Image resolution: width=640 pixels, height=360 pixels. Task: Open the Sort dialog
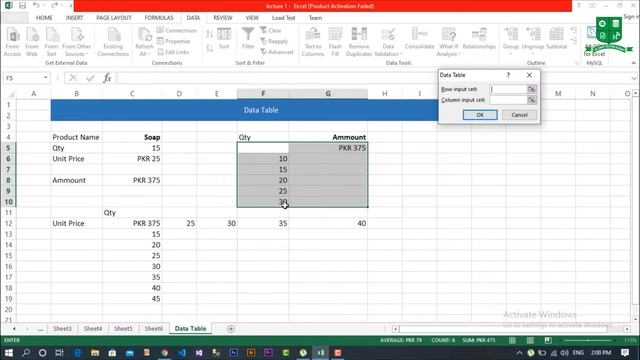coord(224,39)
